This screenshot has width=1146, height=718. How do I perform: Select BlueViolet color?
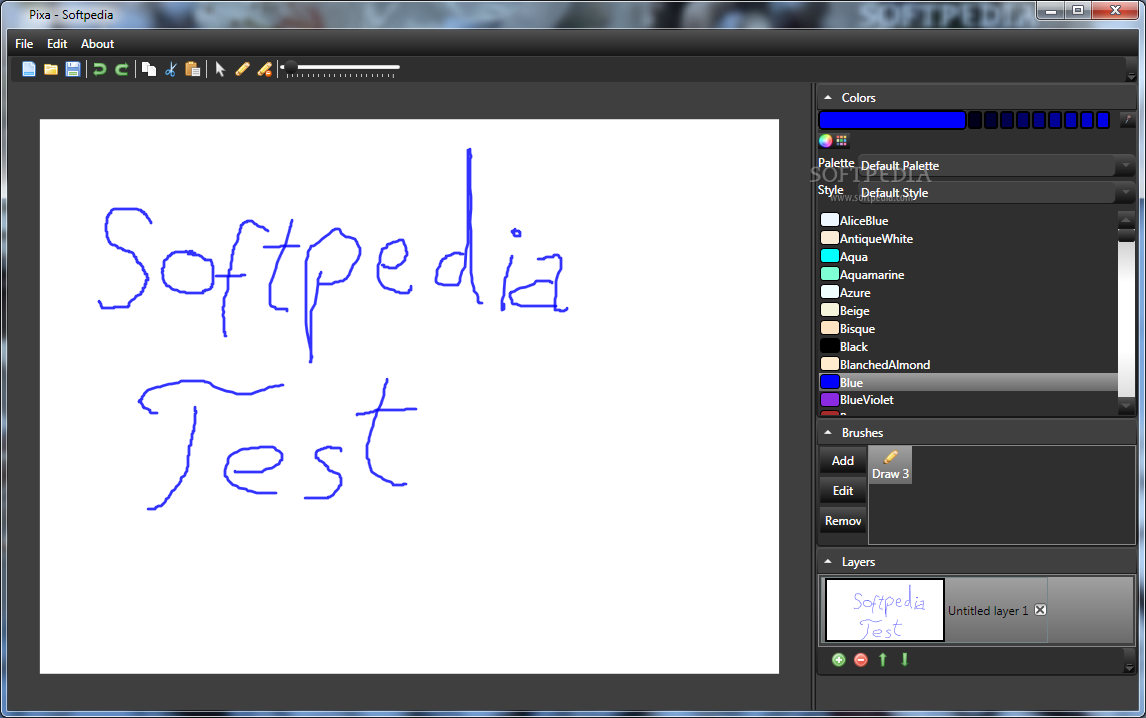pyautogui.click(x=968, y=400)
